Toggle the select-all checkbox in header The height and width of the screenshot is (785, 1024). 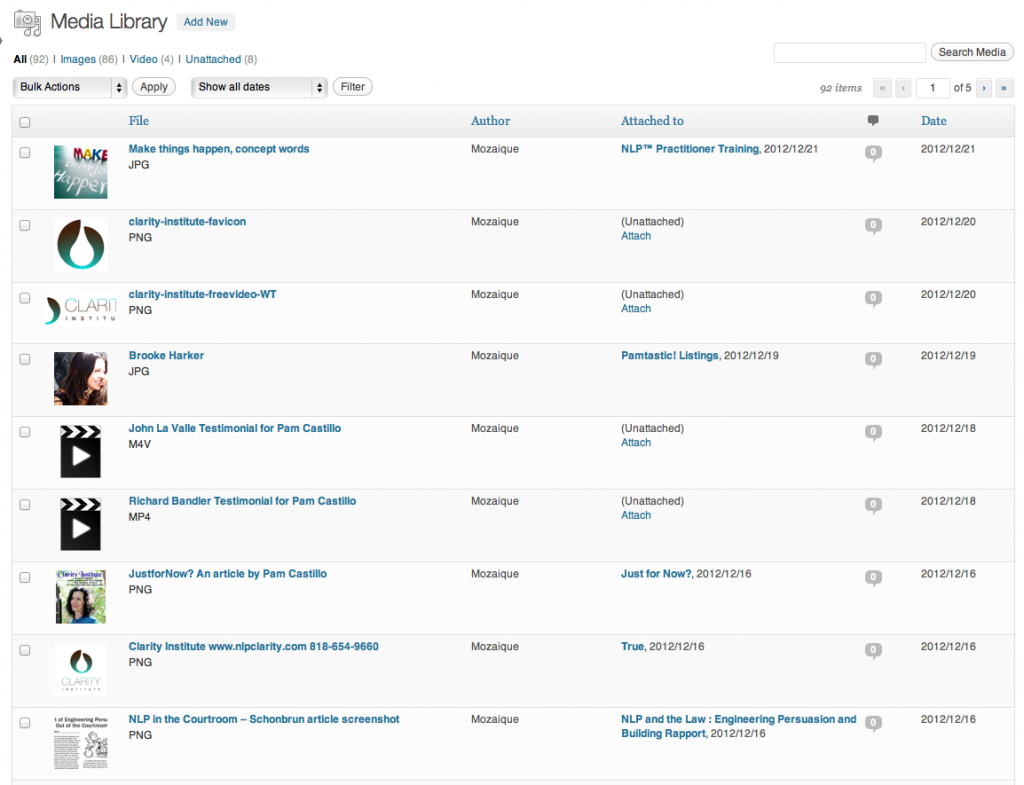tap(25, 120)
